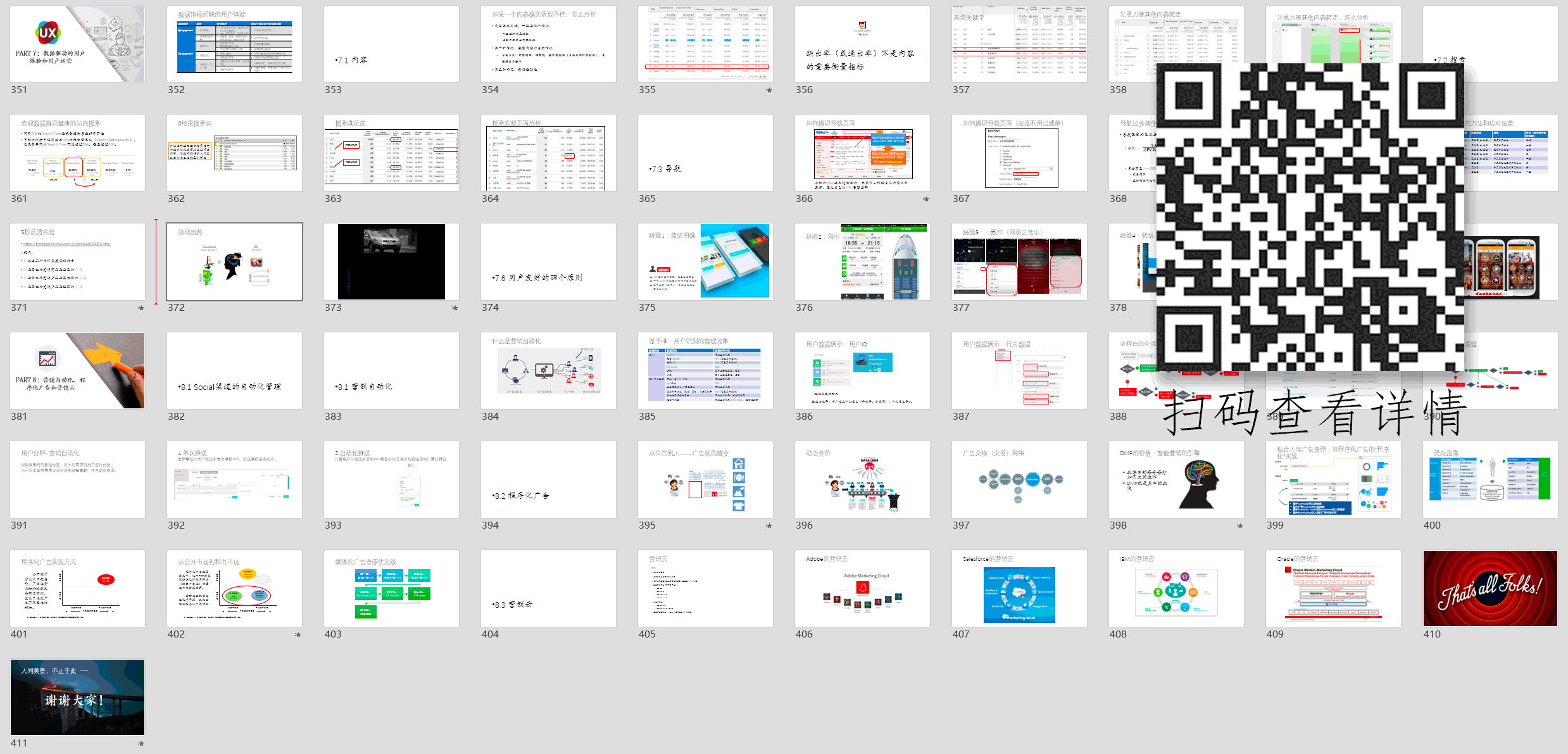Select slide 375 with blue phone mockups
1568x754 pixels.
pos(705,261)
